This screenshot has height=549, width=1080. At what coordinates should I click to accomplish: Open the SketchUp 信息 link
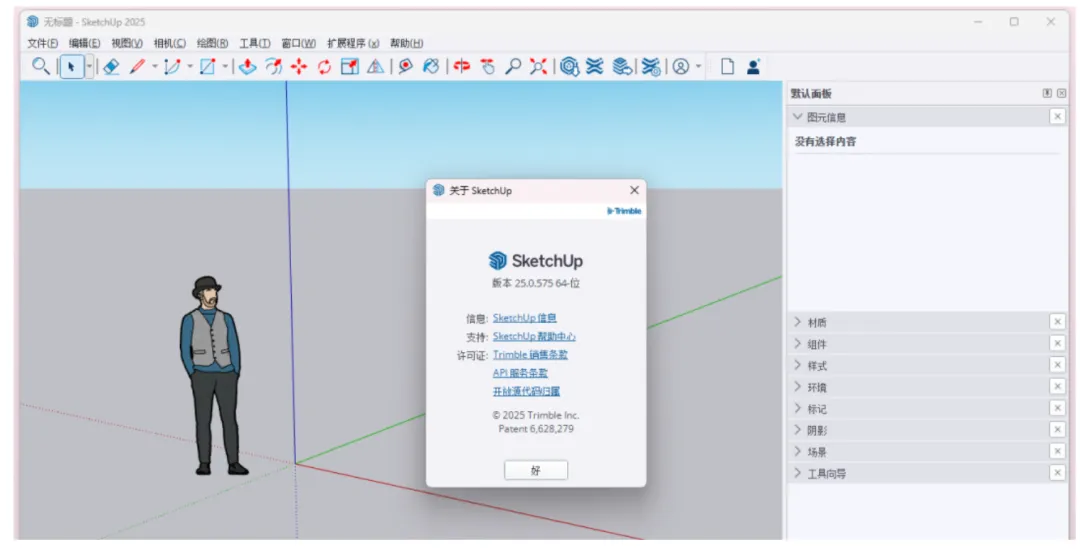coord(525,318)
